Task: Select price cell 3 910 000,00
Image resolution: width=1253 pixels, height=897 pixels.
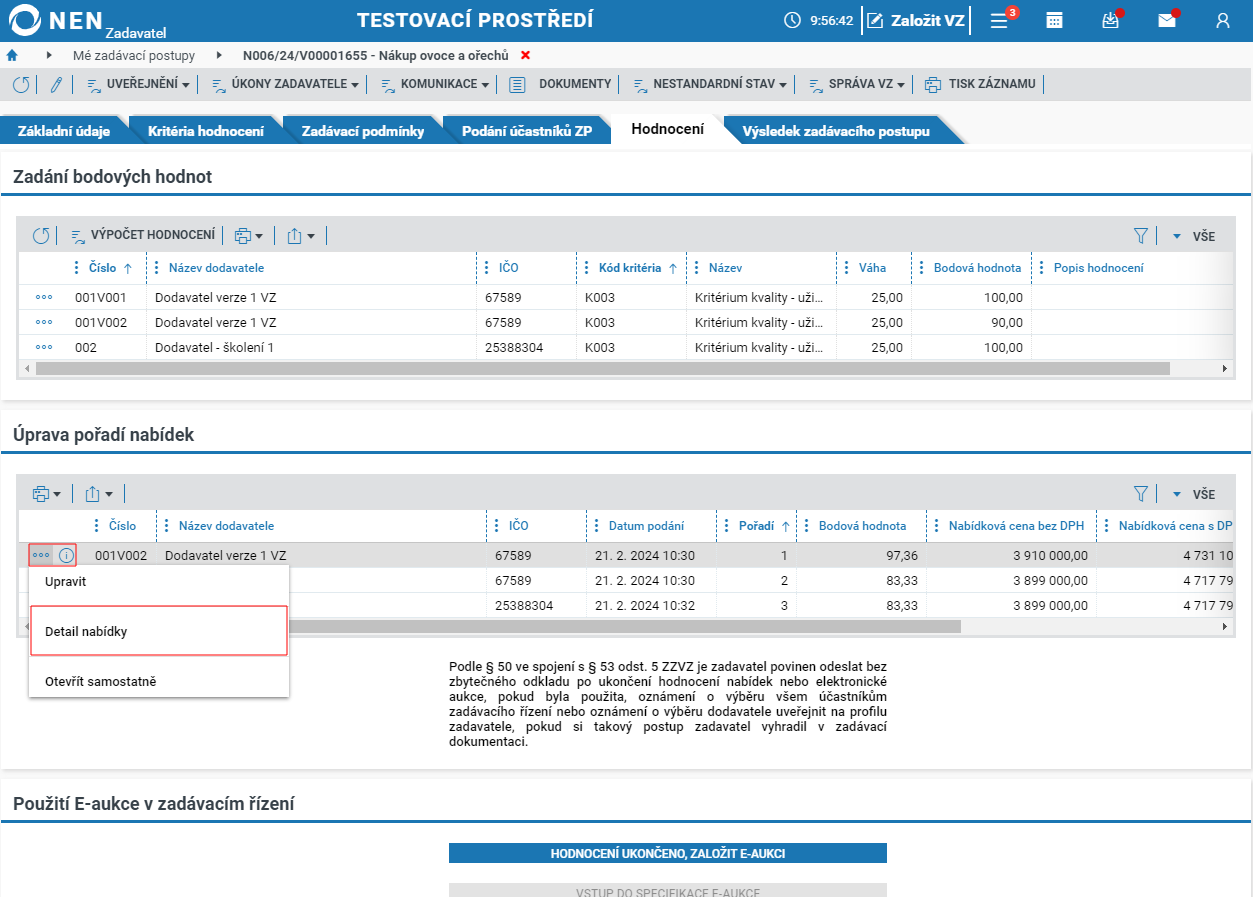Action: point(1011,555)
